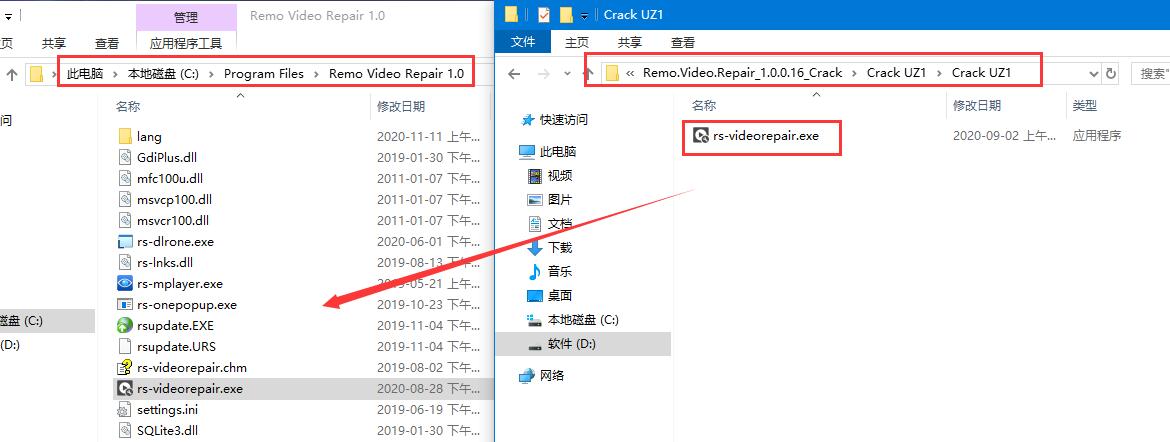Go forward in Crack UZ1 window
1170x442 pixels.
pos(544,73)
